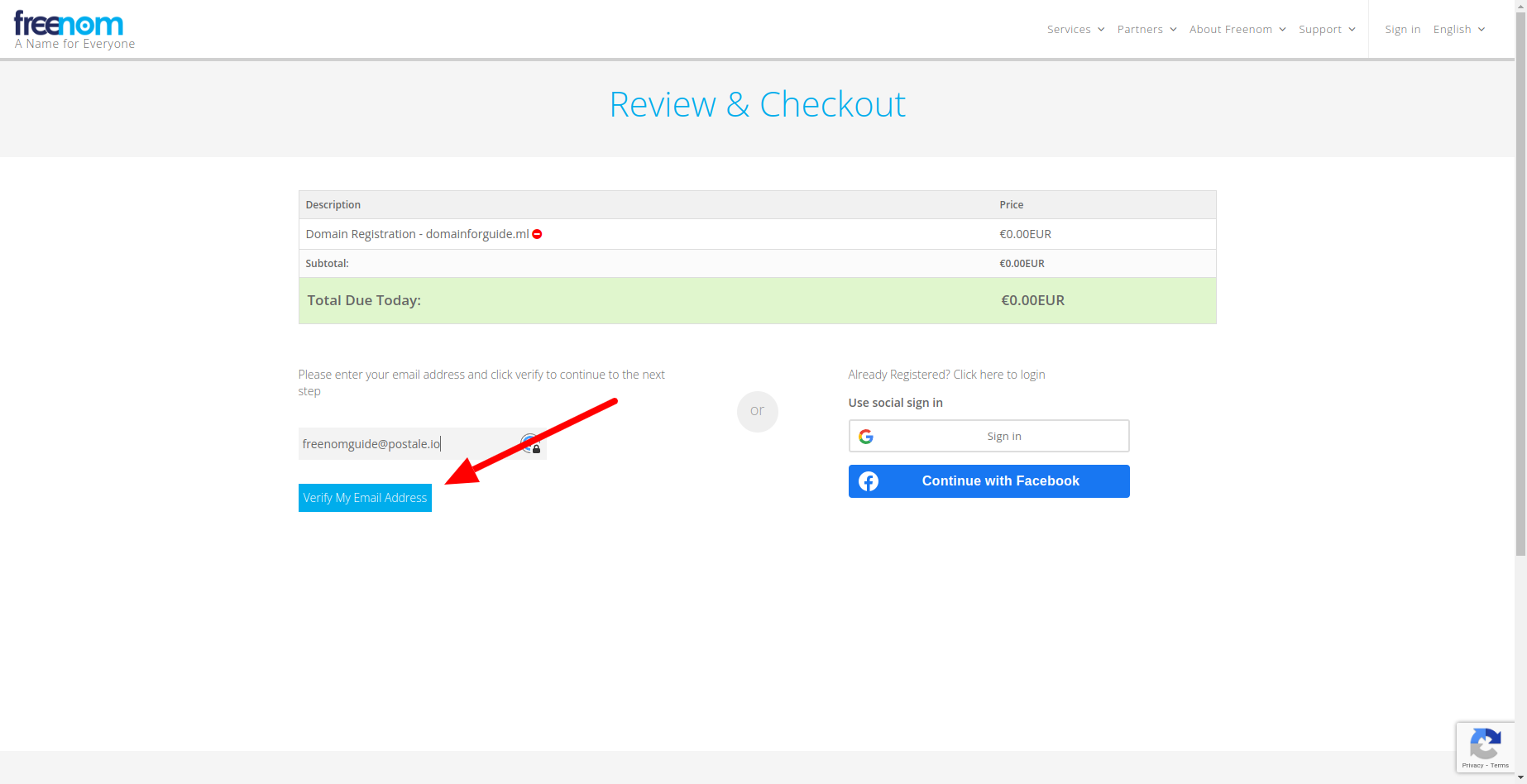This screenshot has height=784, width=1527.
Task: Click the Use social sign in label
Action: tap(895, 403)
